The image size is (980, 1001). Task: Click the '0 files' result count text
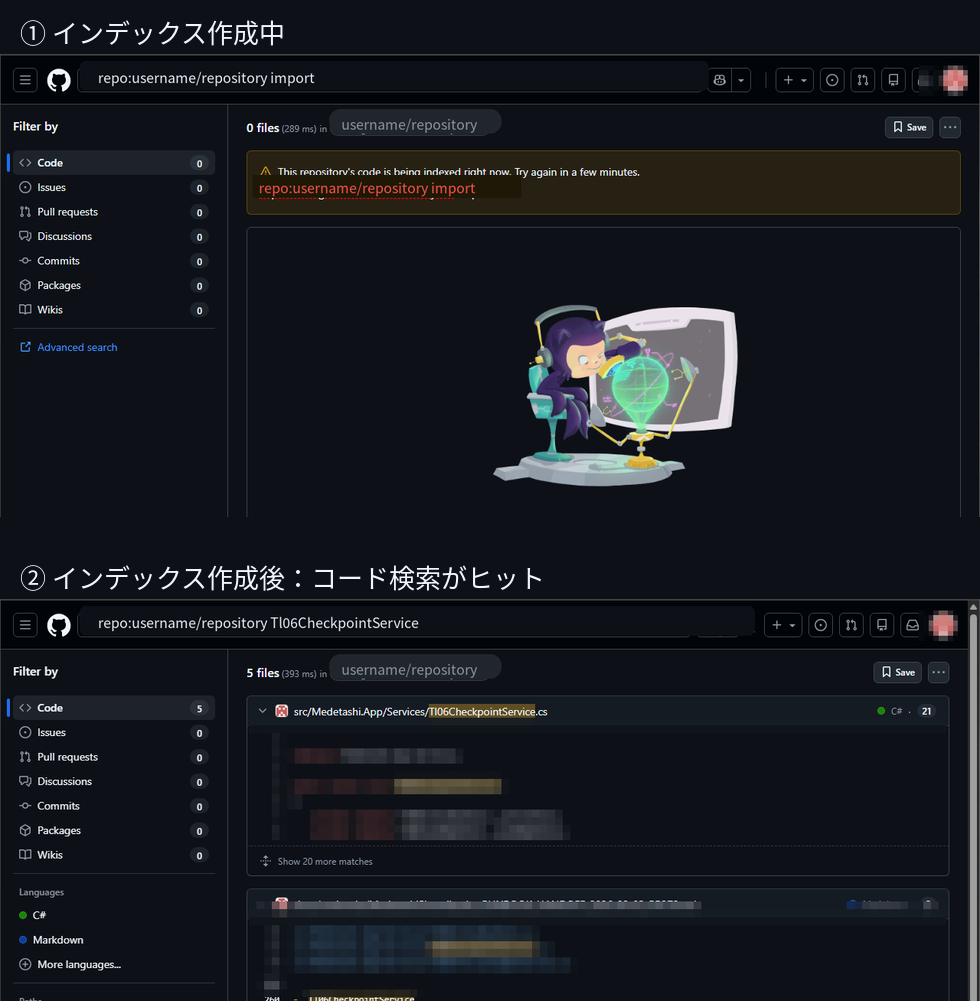[262, 128]
